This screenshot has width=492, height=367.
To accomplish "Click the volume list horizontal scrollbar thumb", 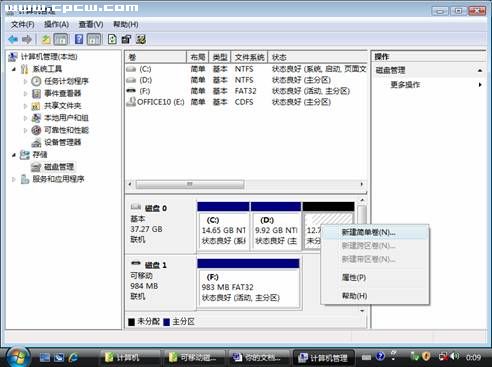I will tap(190, 184).
